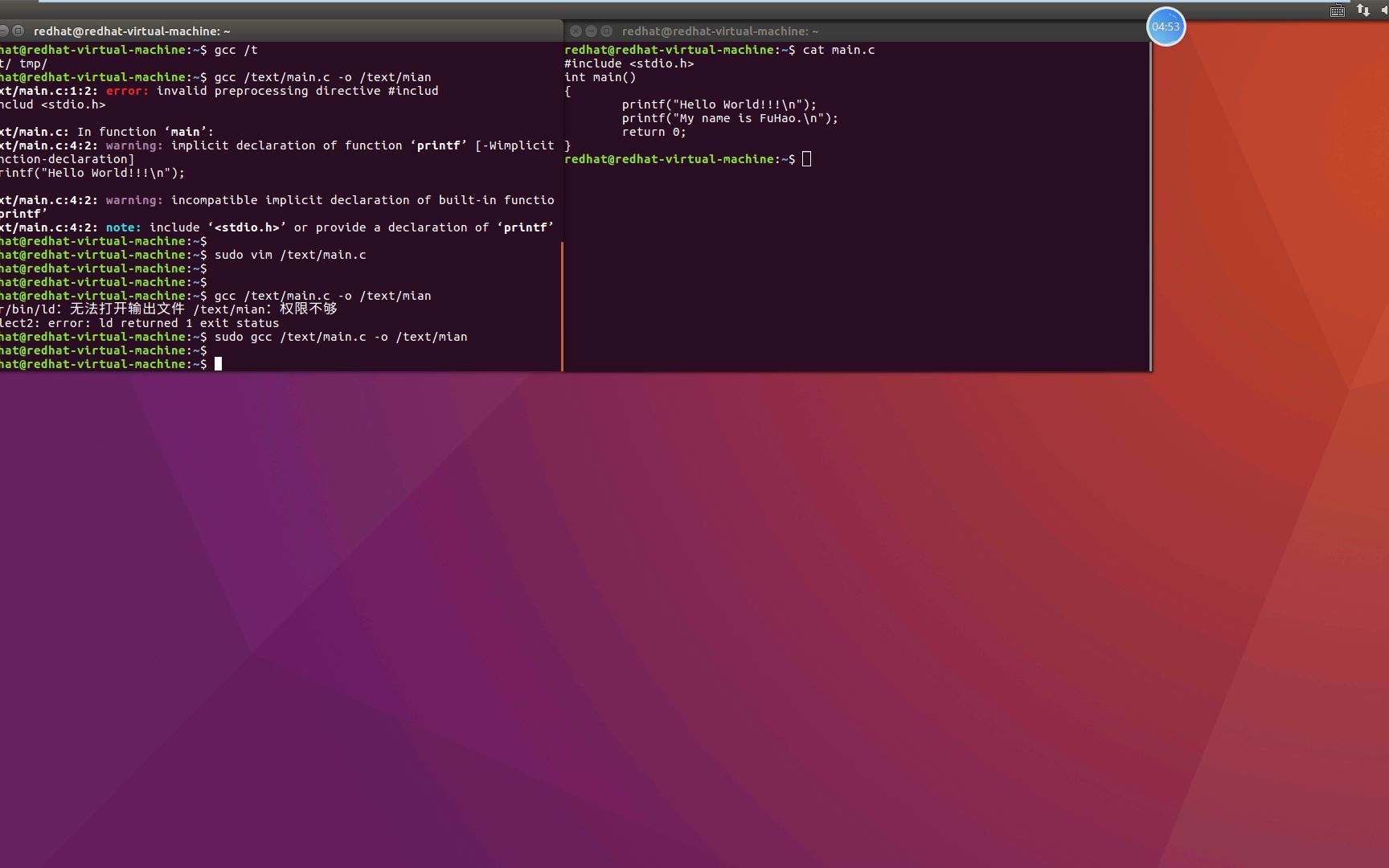The height and width of the screenshot is (868, 1389).
Task: Click the '#include <stdio.h>' line in right terminal
Action: [629, 63]
